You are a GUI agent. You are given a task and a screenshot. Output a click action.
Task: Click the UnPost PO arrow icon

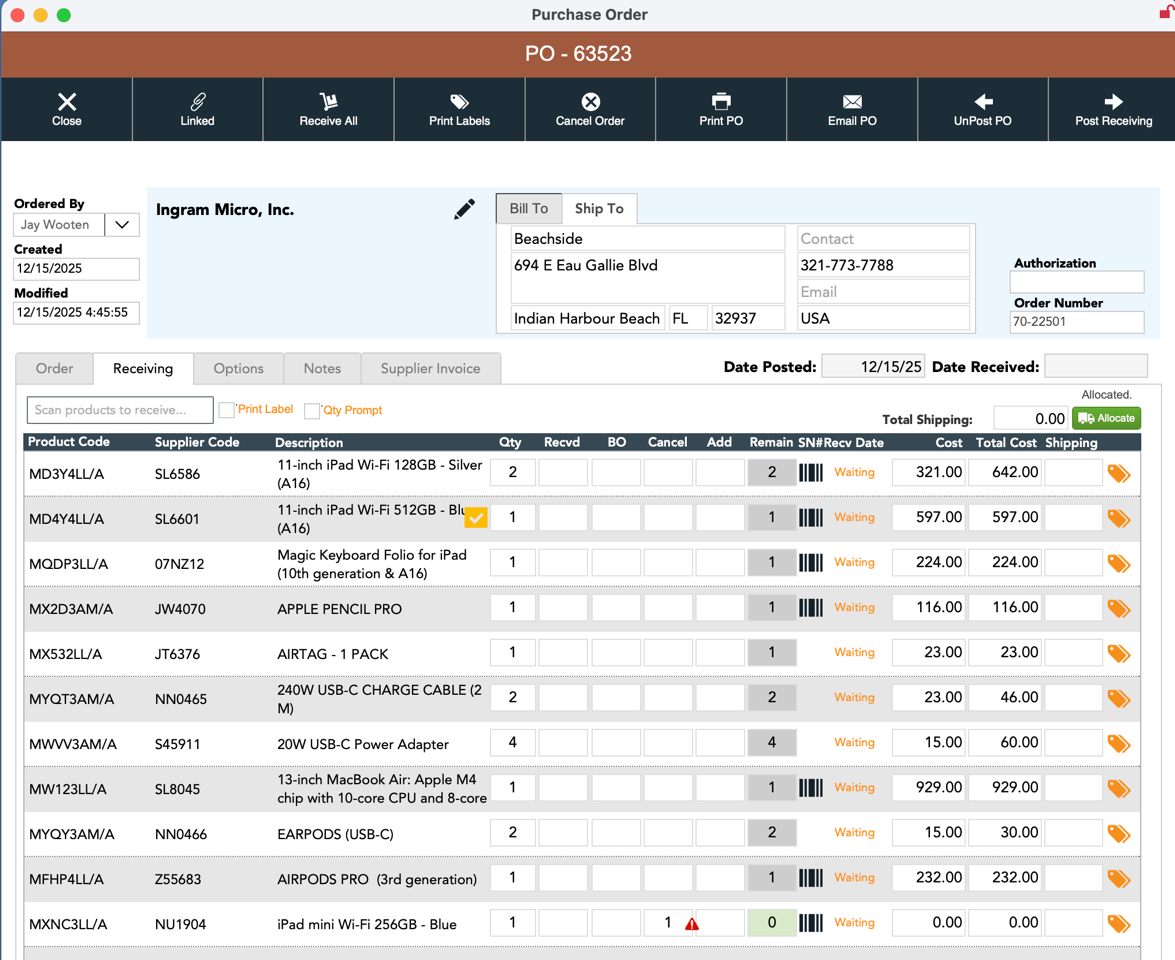pyautogui.click(x=983, y=102)
